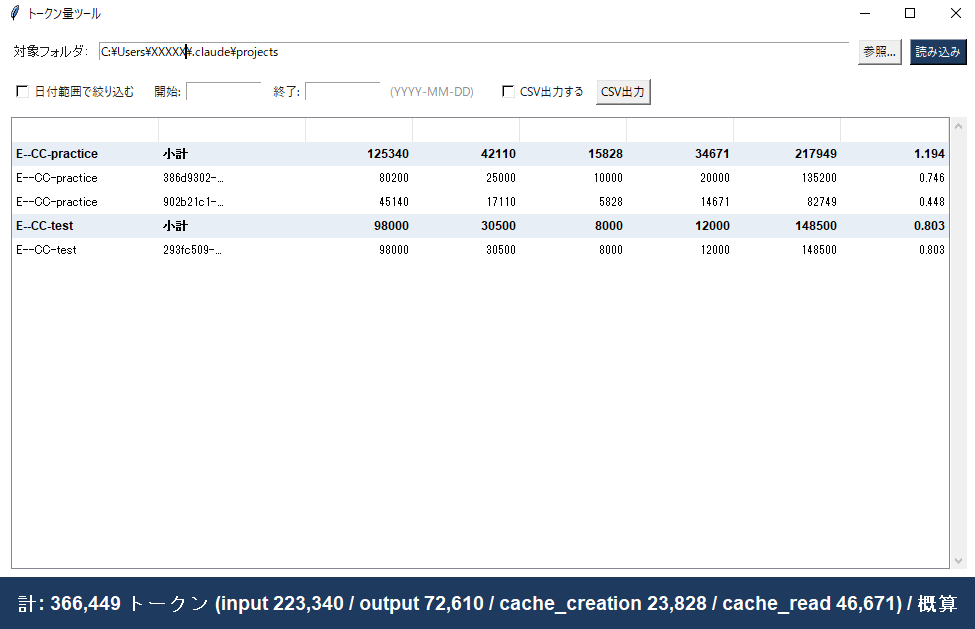The height and width of the screenshot is (629, 975).
Task: Click the value 15828 in the table
Action: (x=606, y=154)
